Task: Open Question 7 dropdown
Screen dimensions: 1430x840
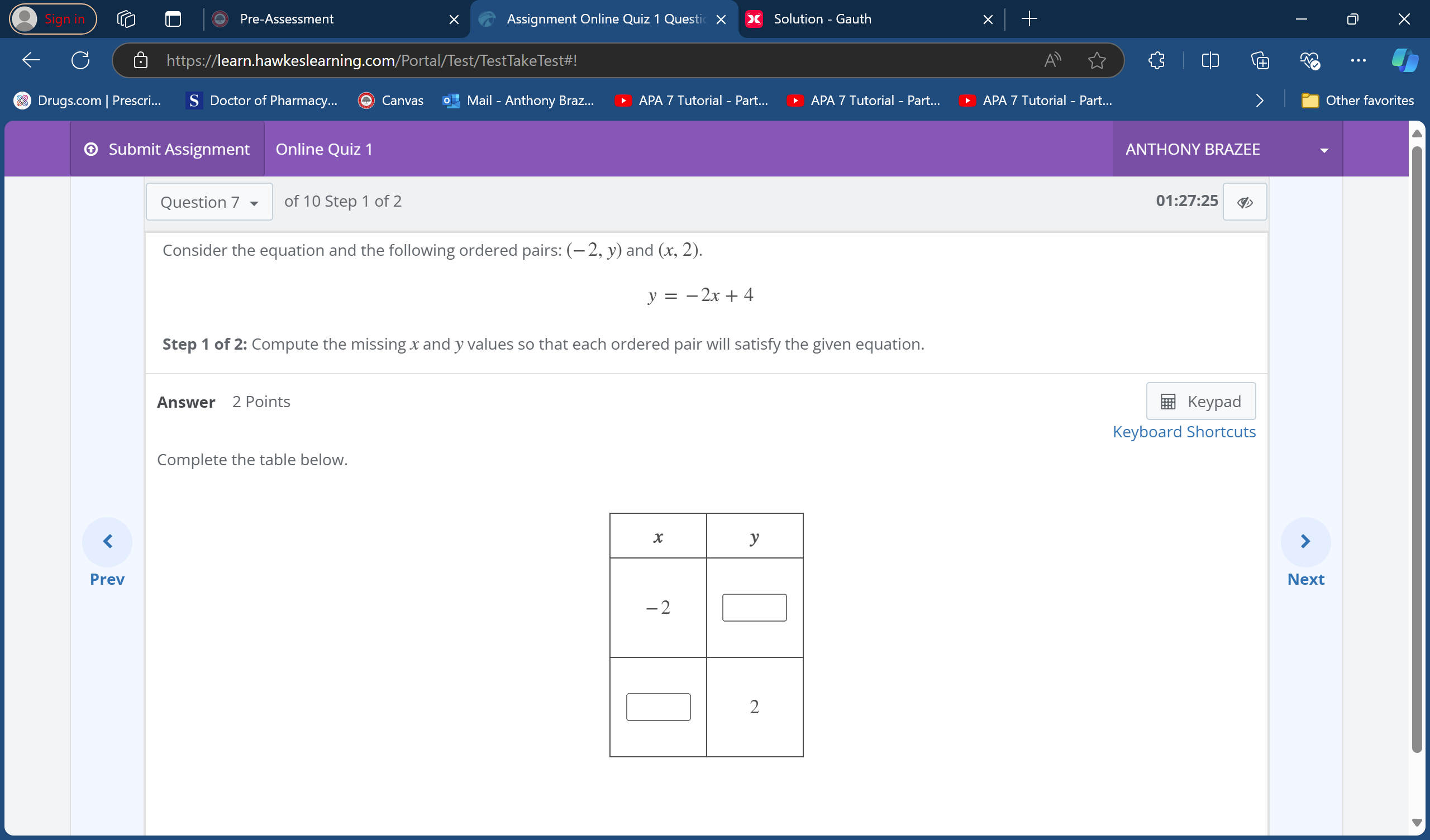Action: (209, 202)
